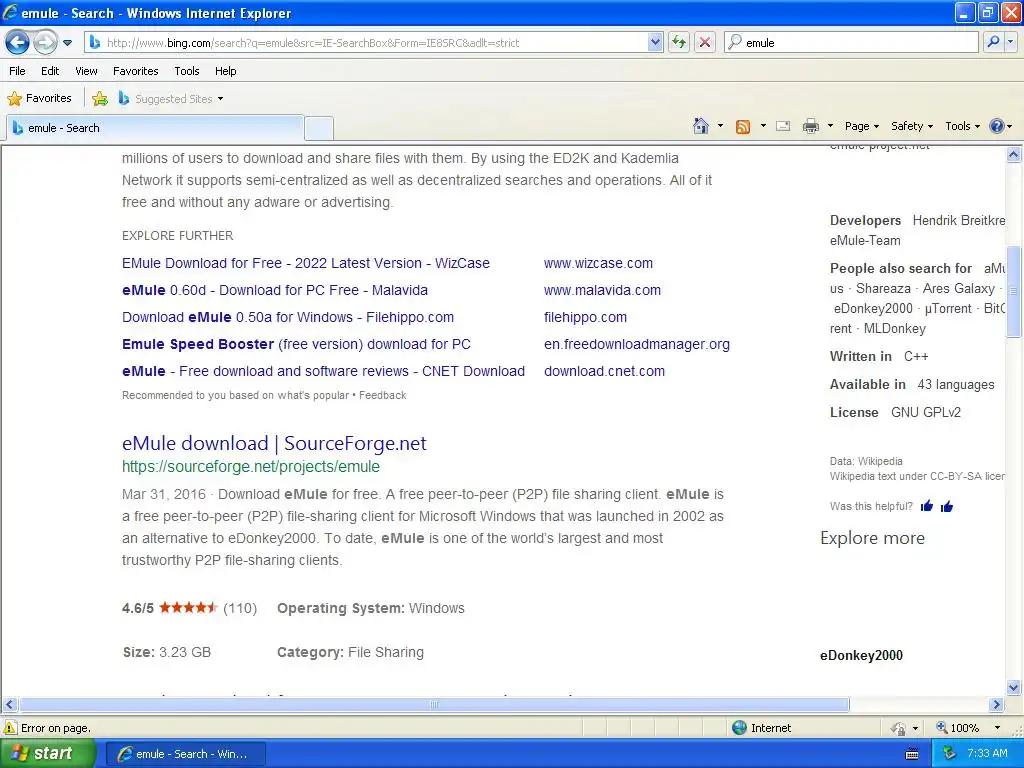1024x768 pixels.
Task: Open eMule 0.60d Malavida link
Action: [x=275, y=290]
